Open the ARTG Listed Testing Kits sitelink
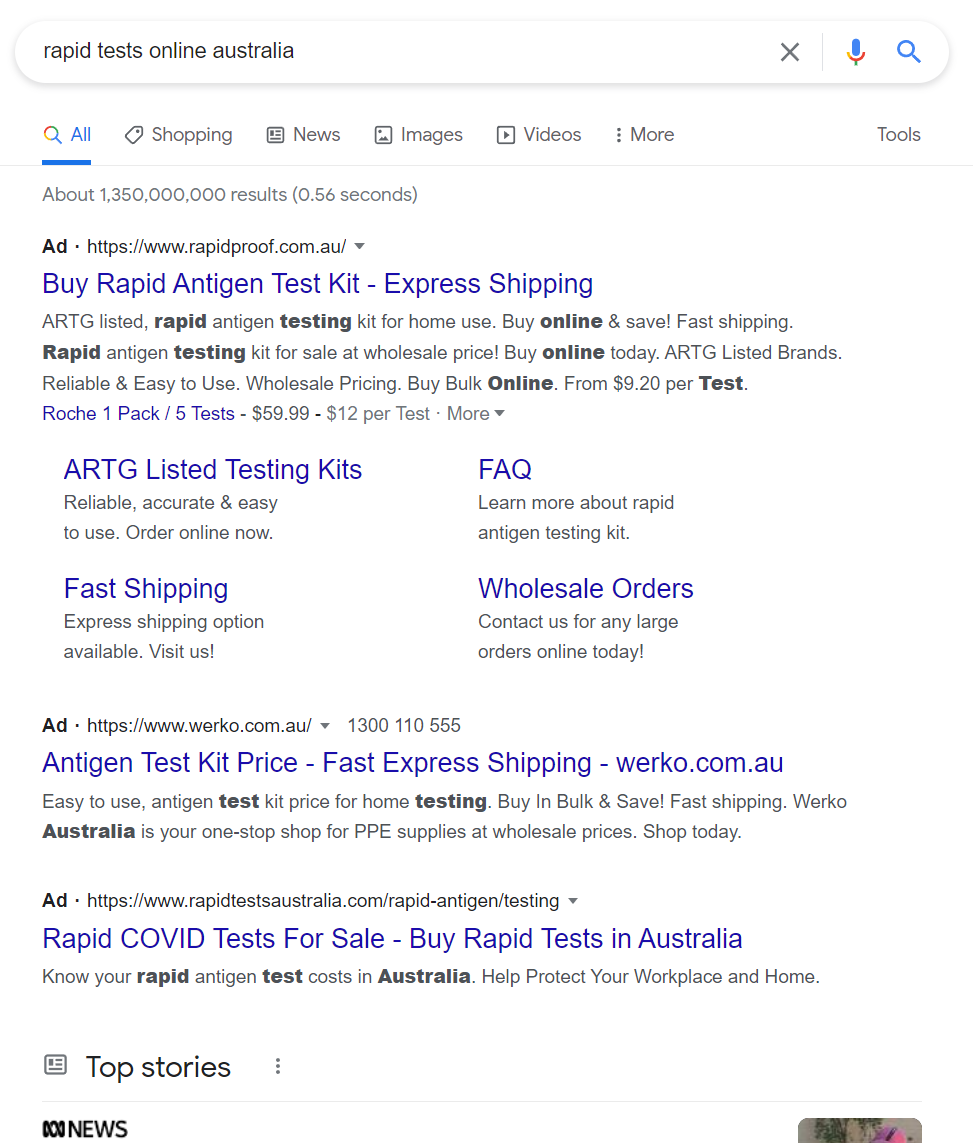The height and width of the screenshot is (1143, 973). coord(213,470)
